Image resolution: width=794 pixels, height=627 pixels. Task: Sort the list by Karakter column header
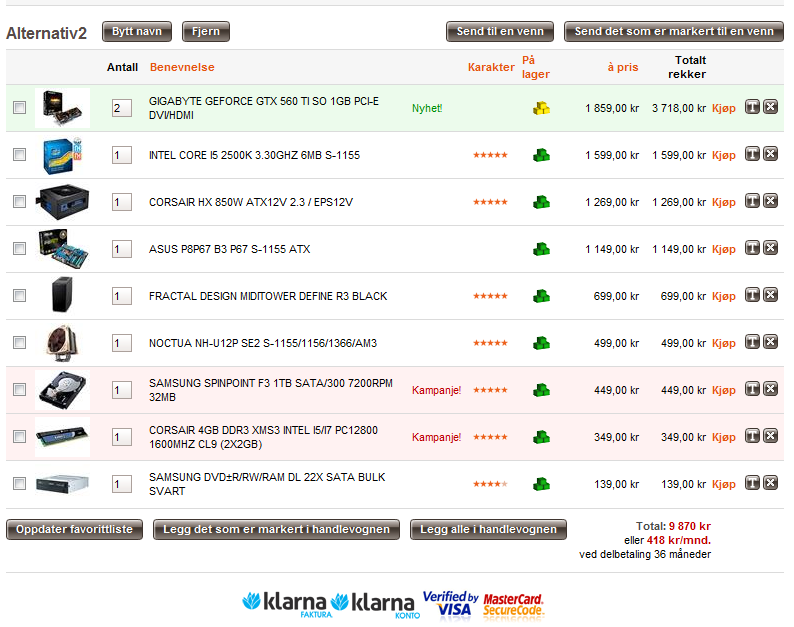point(491,67)
